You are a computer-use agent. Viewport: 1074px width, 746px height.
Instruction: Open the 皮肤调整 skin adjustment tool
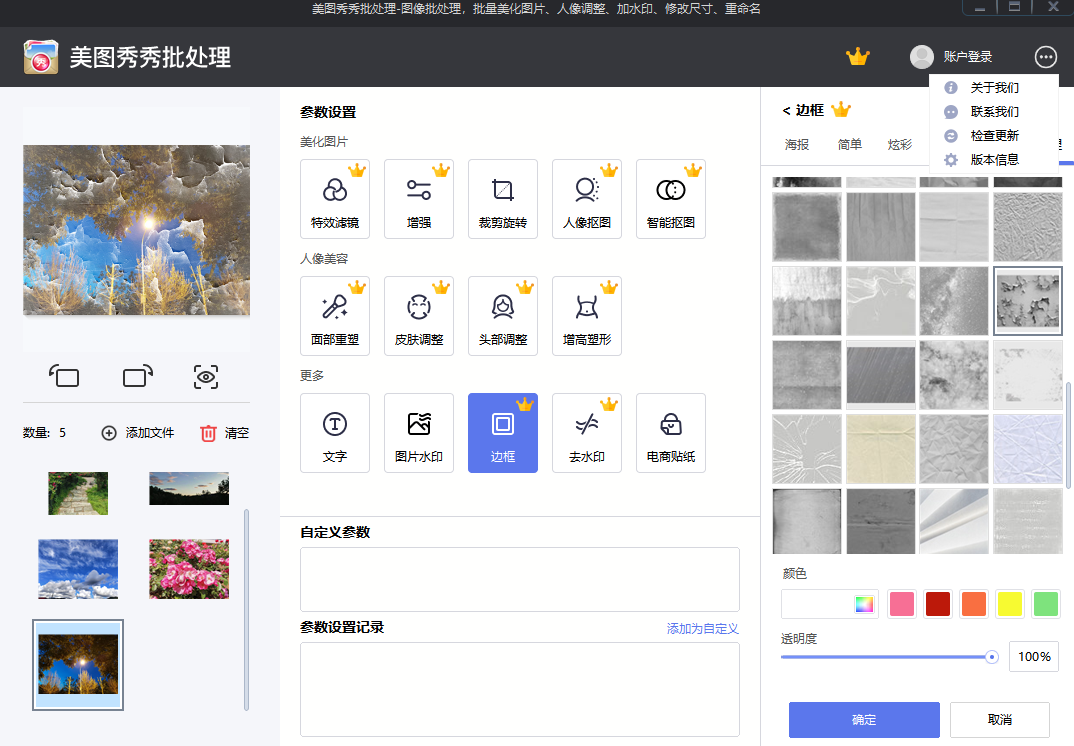pyautogui.click(x=419, y=315)
